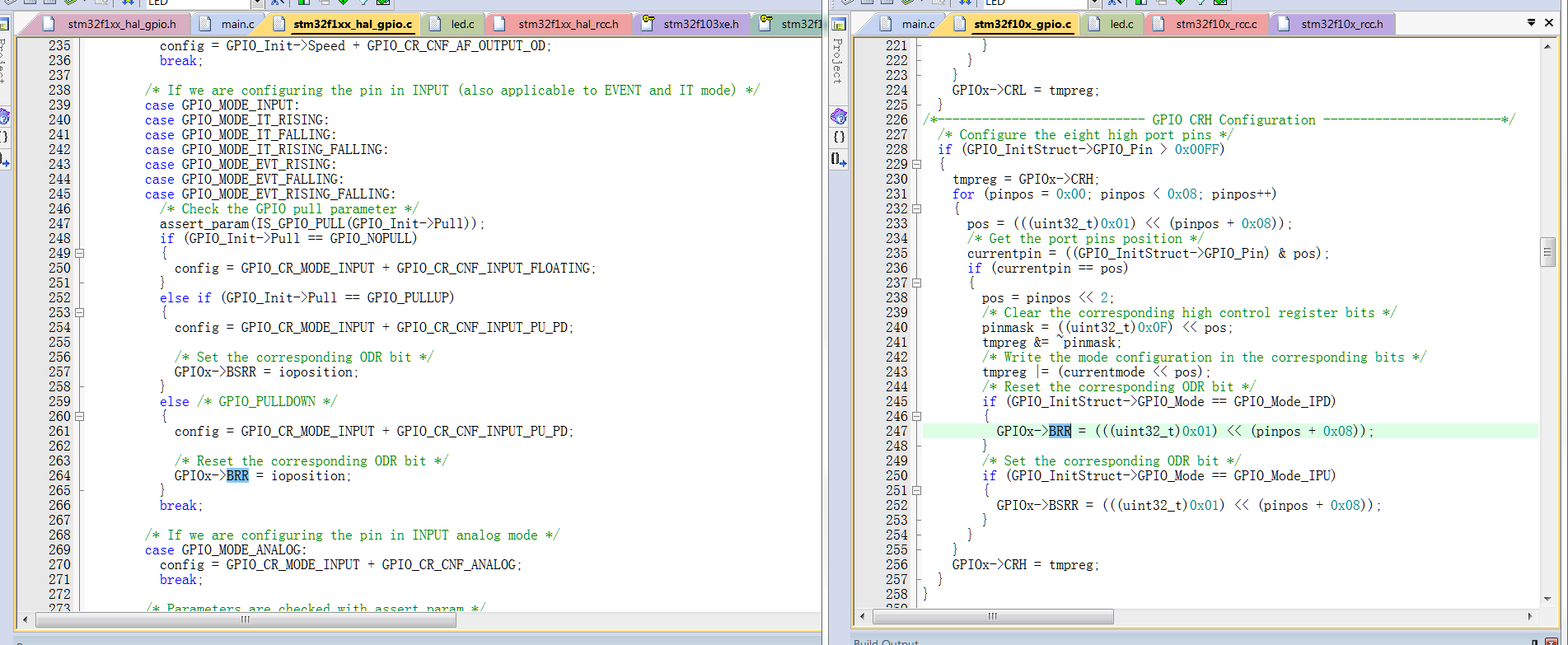1568x645 pixels.
Task: Open the editor tab list arrow in right window
Action: point(1531,23)
